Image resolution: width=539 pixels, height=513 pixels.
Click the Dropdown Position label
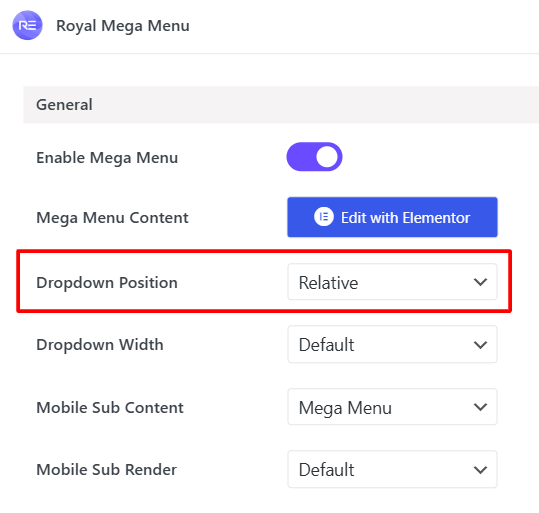[x=107, y=283]
